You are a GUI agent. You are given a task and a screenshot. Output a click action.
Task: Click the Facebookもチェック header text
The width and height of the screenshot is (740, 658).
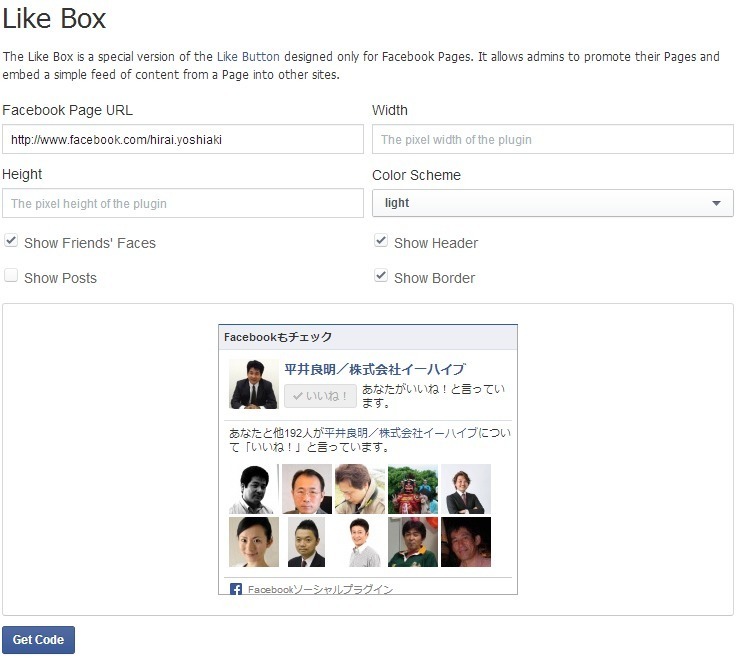pyautogui.click(x=278, y=337)
